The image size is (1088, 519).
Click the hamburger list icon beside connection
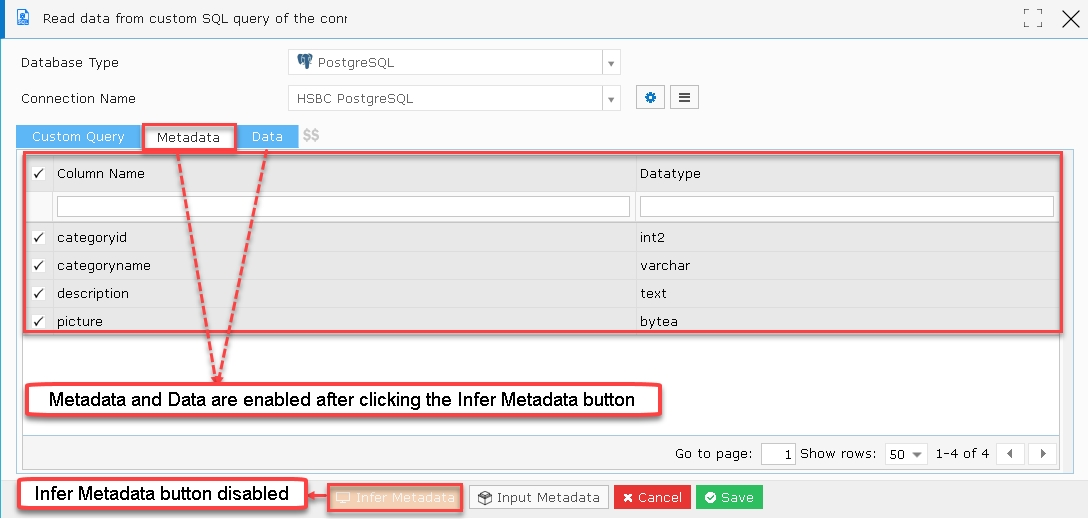pyautogui.click(x=684, y=98)
